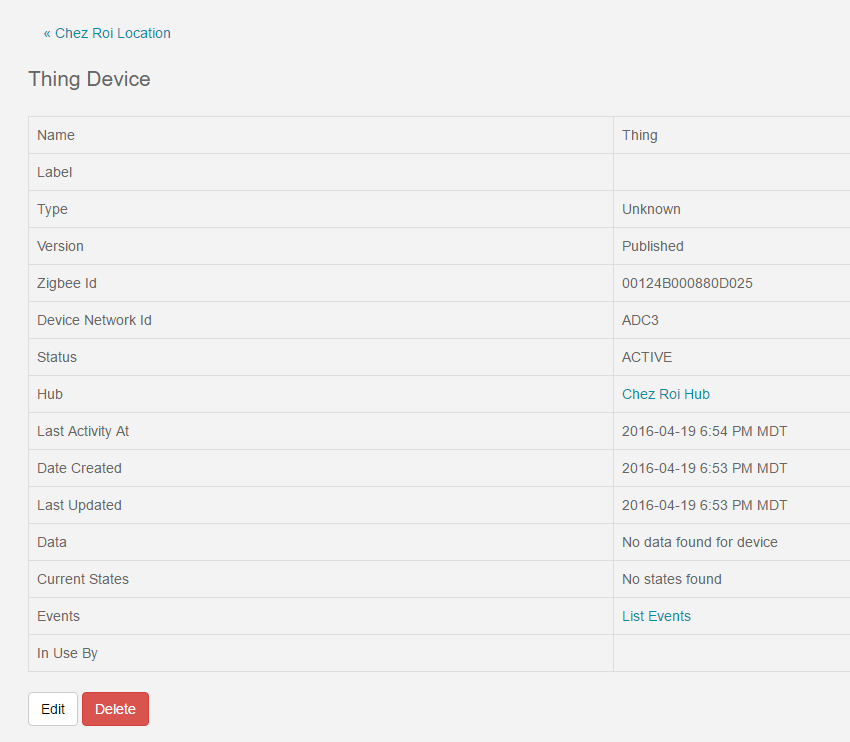
Task: Click the Version row label
Action: coord(60,246)
